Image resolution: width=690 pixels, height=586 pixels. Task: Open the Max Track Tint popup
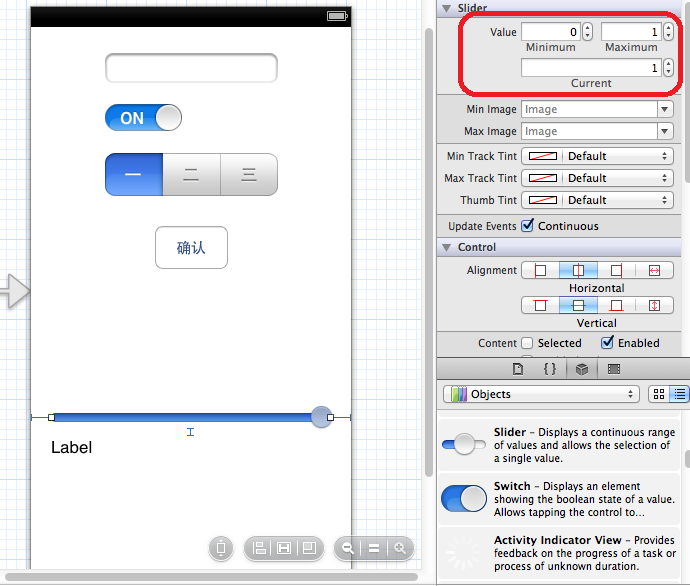598,178
